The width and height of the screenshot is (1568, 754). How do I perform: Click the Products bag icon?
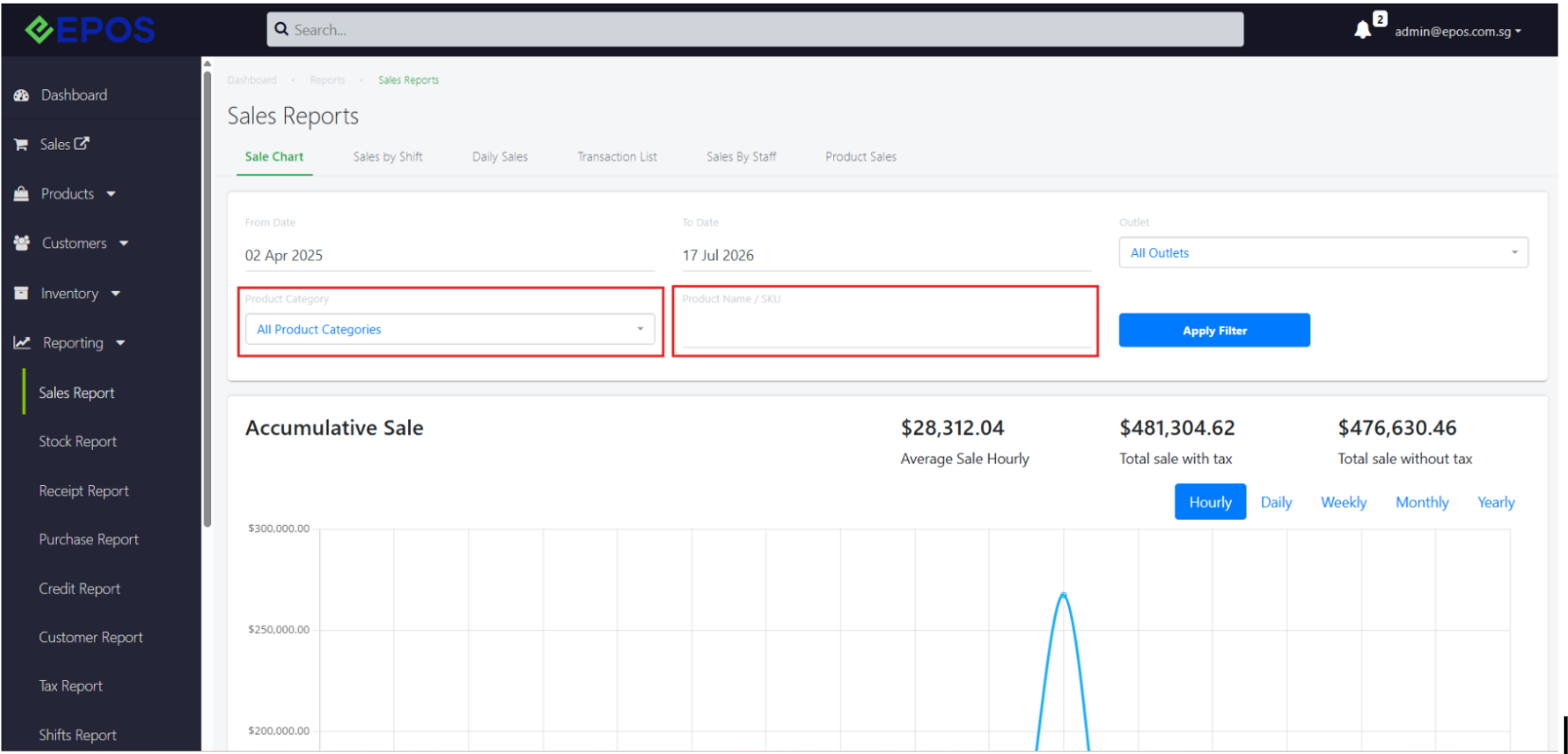[22, 194]
